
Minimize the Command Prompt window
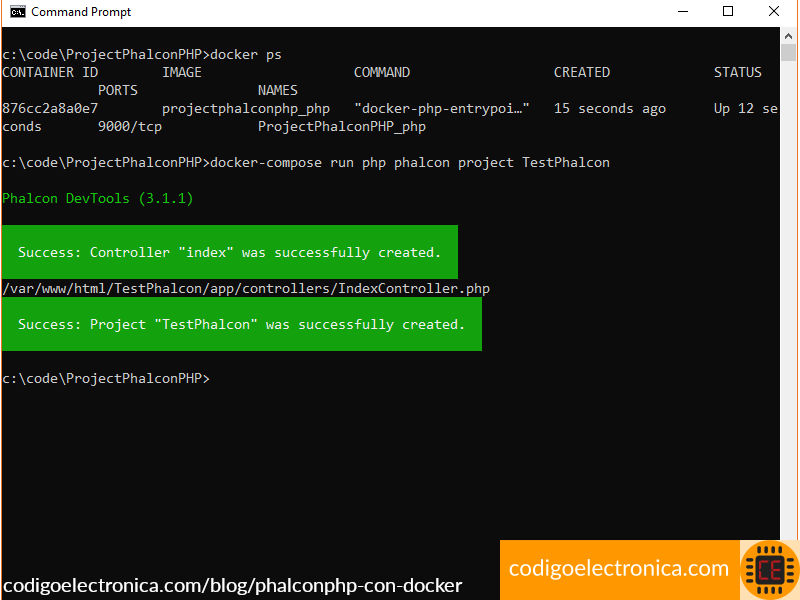pyautogui.click(x=683, y=12)
